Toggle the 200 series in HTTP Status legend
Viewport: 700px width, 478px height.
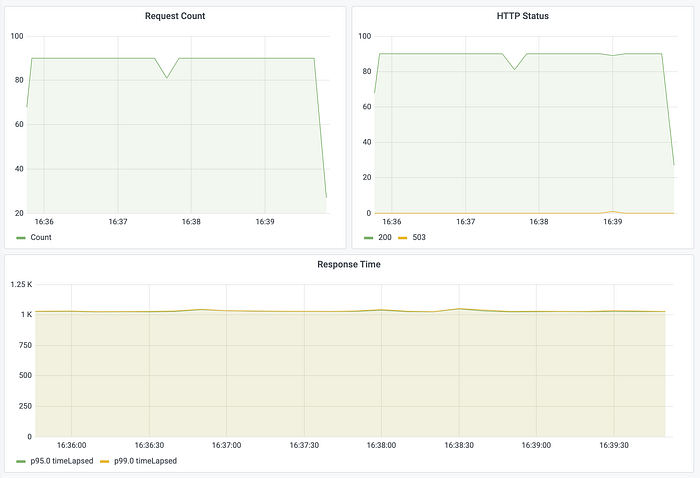tap(385, 237)
